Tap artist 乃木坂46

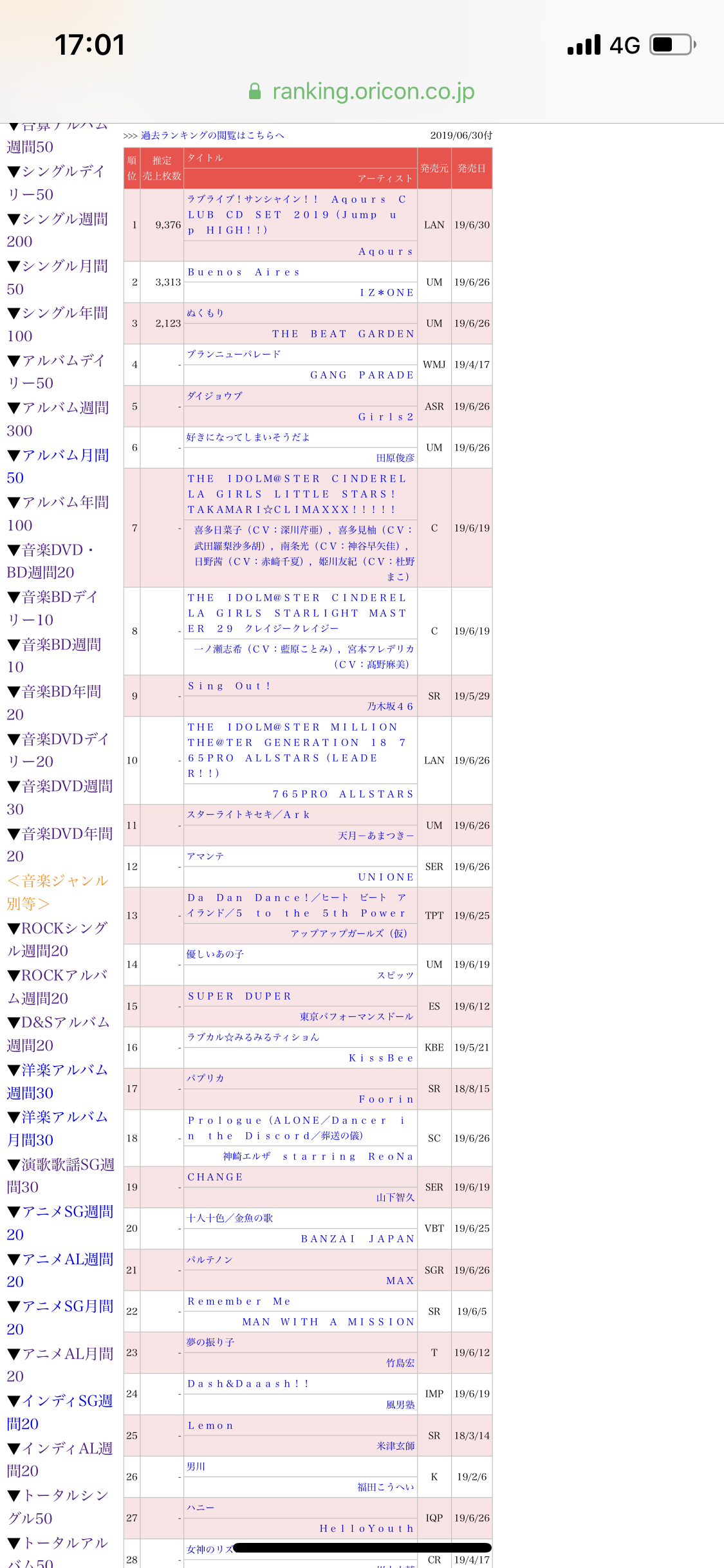pos(391,707)
